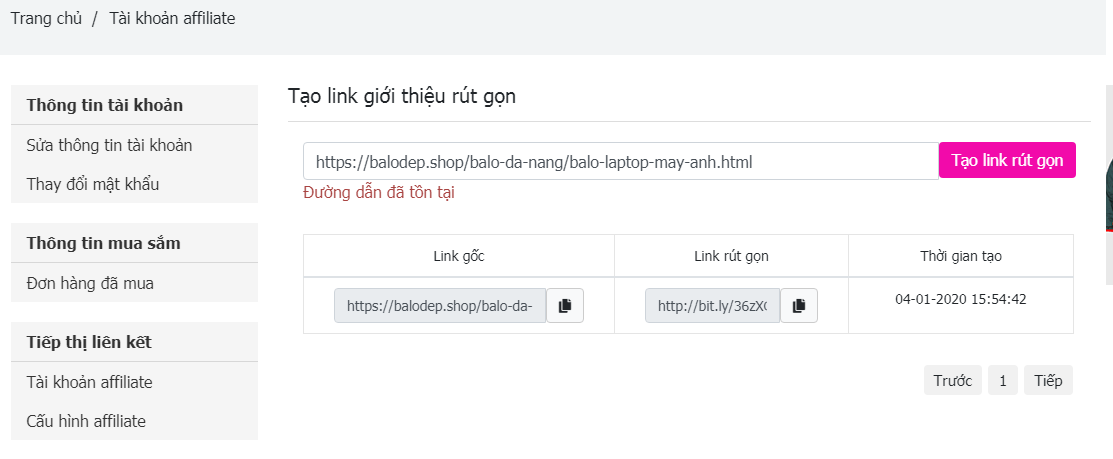Screen dimensions: 1113x459
Task: Click the 'Link rút gọn' column header
Action: (x=731, y=256)
